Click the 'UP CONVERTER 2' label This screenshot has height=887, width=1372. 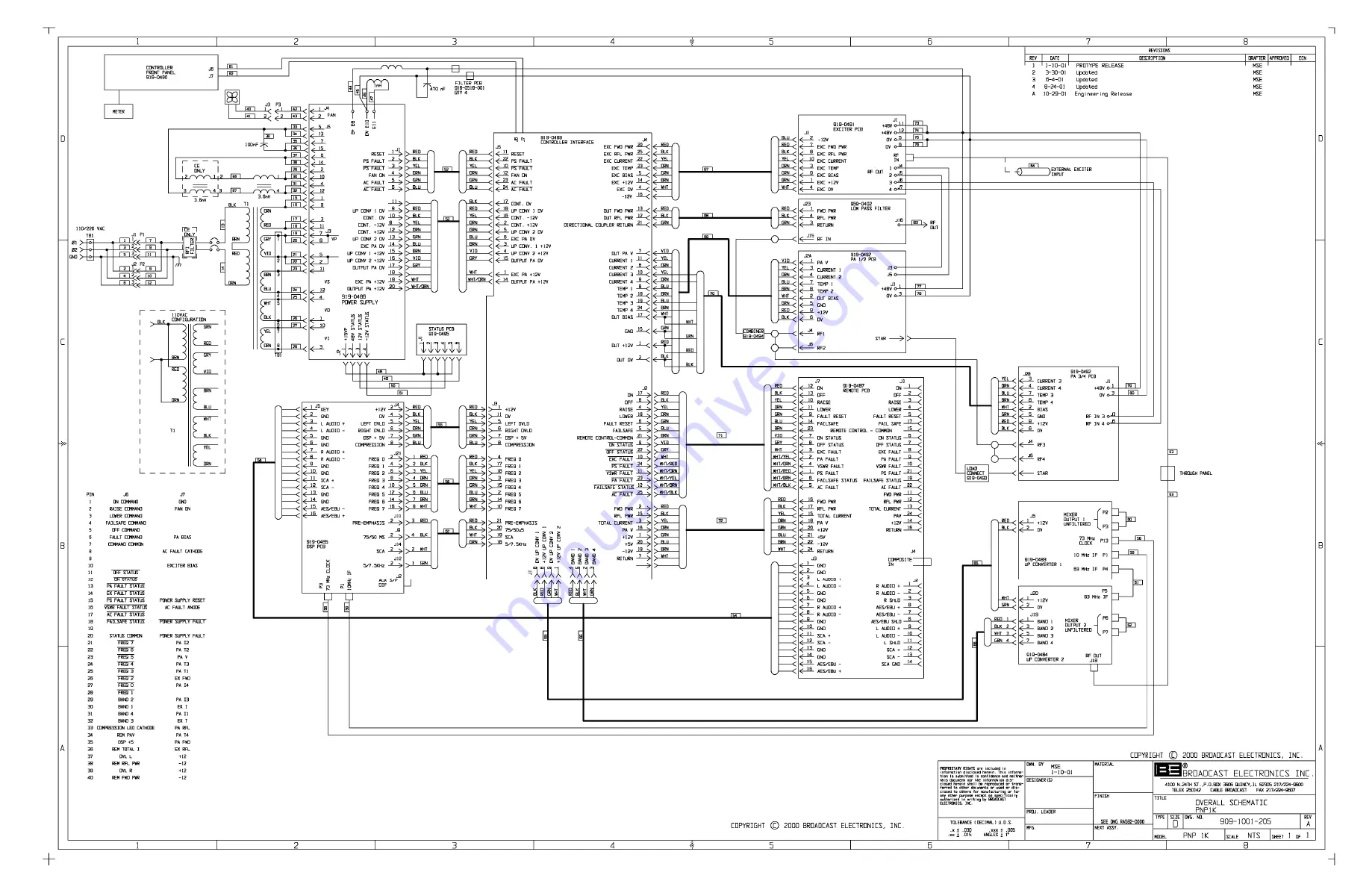tap(1045, 659)
